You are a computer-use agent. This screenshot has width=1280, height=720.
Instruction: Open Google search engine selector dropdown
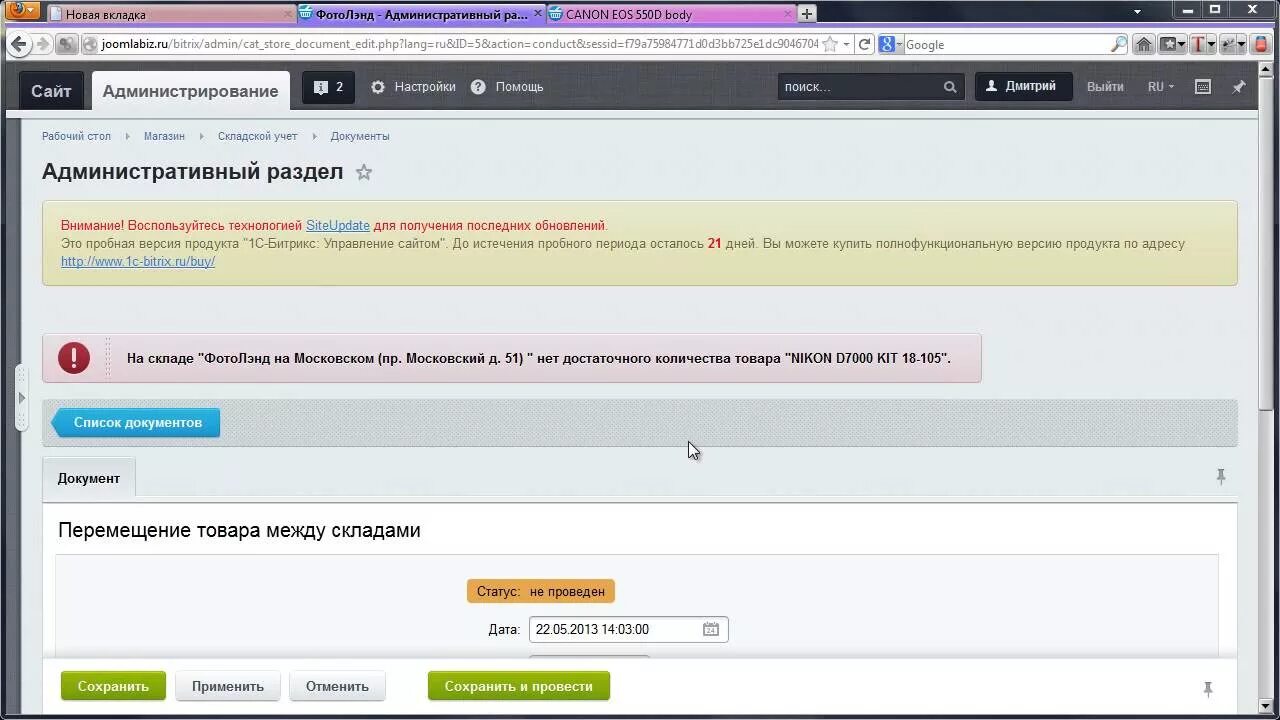point(890,44)
